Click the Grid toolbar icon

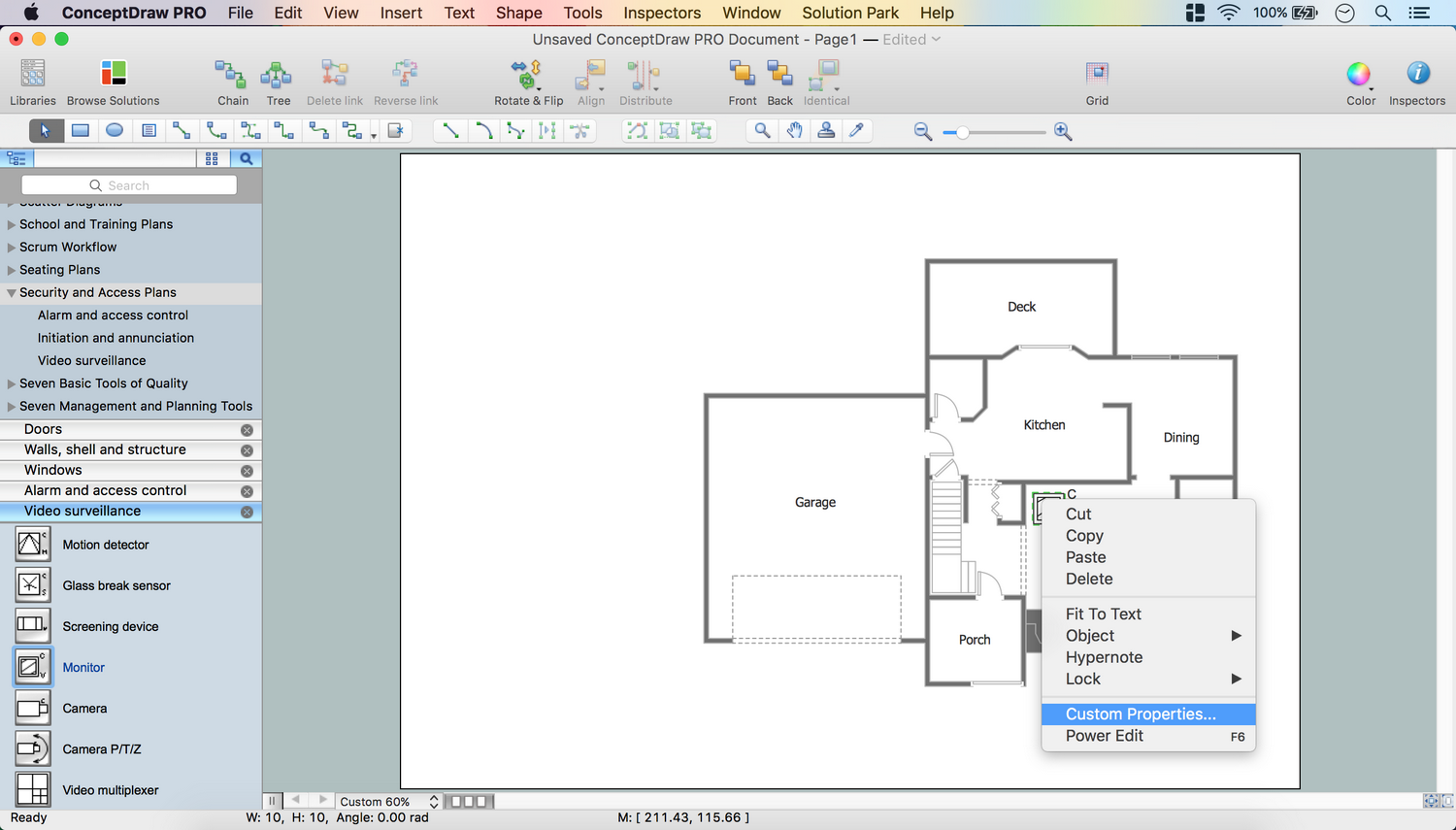1097,74
